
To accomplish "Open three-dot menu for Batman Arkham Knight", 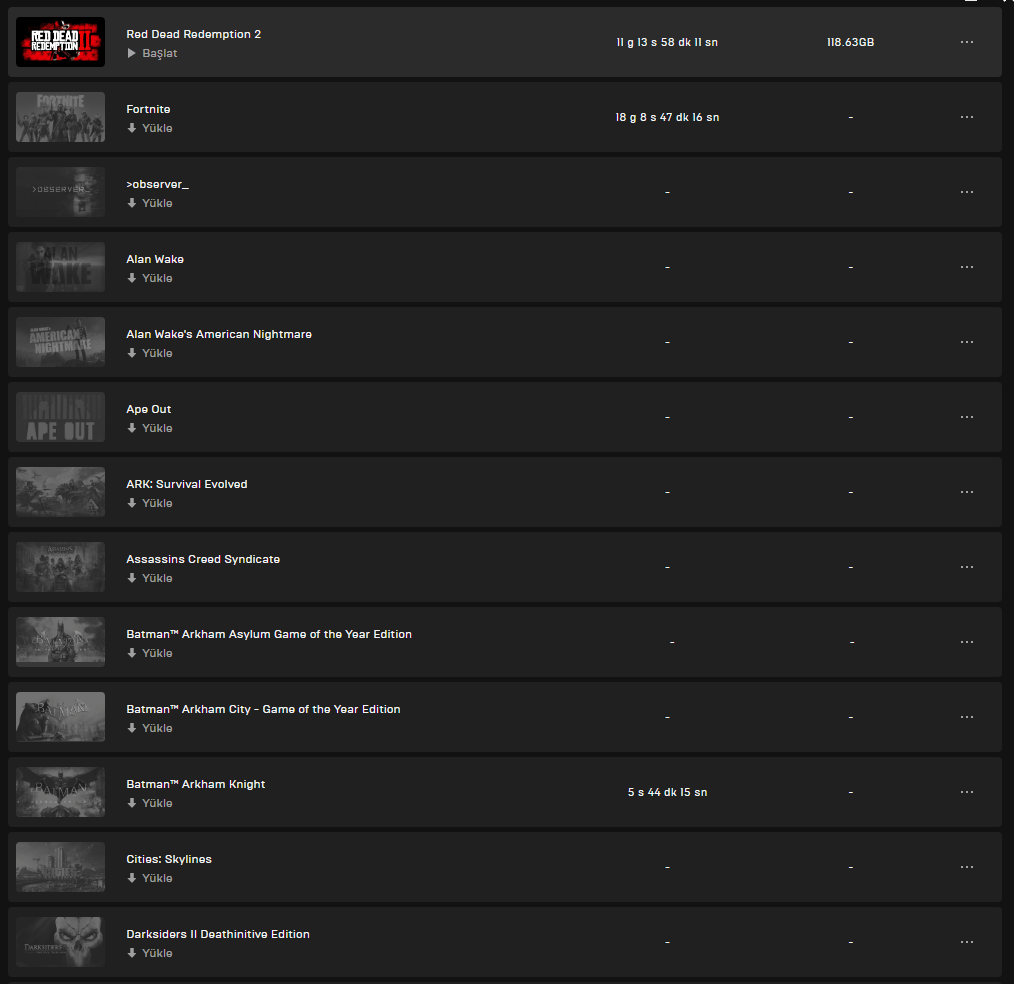I will click(x=967, y=792).
